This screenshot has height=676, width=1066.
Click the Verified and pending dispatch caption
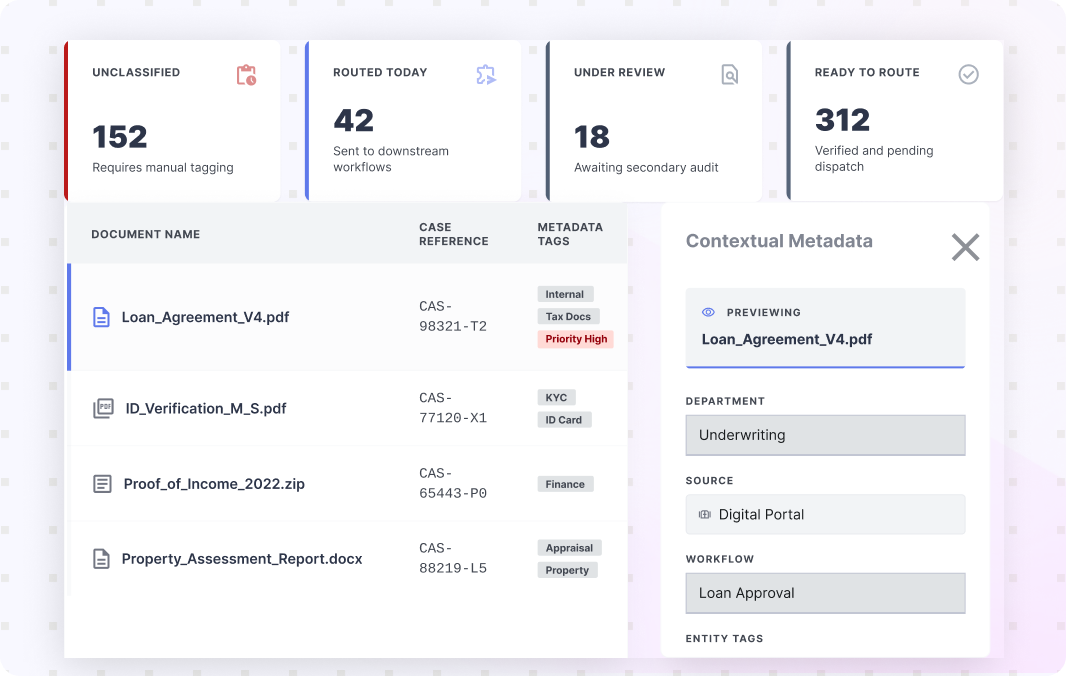click(x=874, y=158)
